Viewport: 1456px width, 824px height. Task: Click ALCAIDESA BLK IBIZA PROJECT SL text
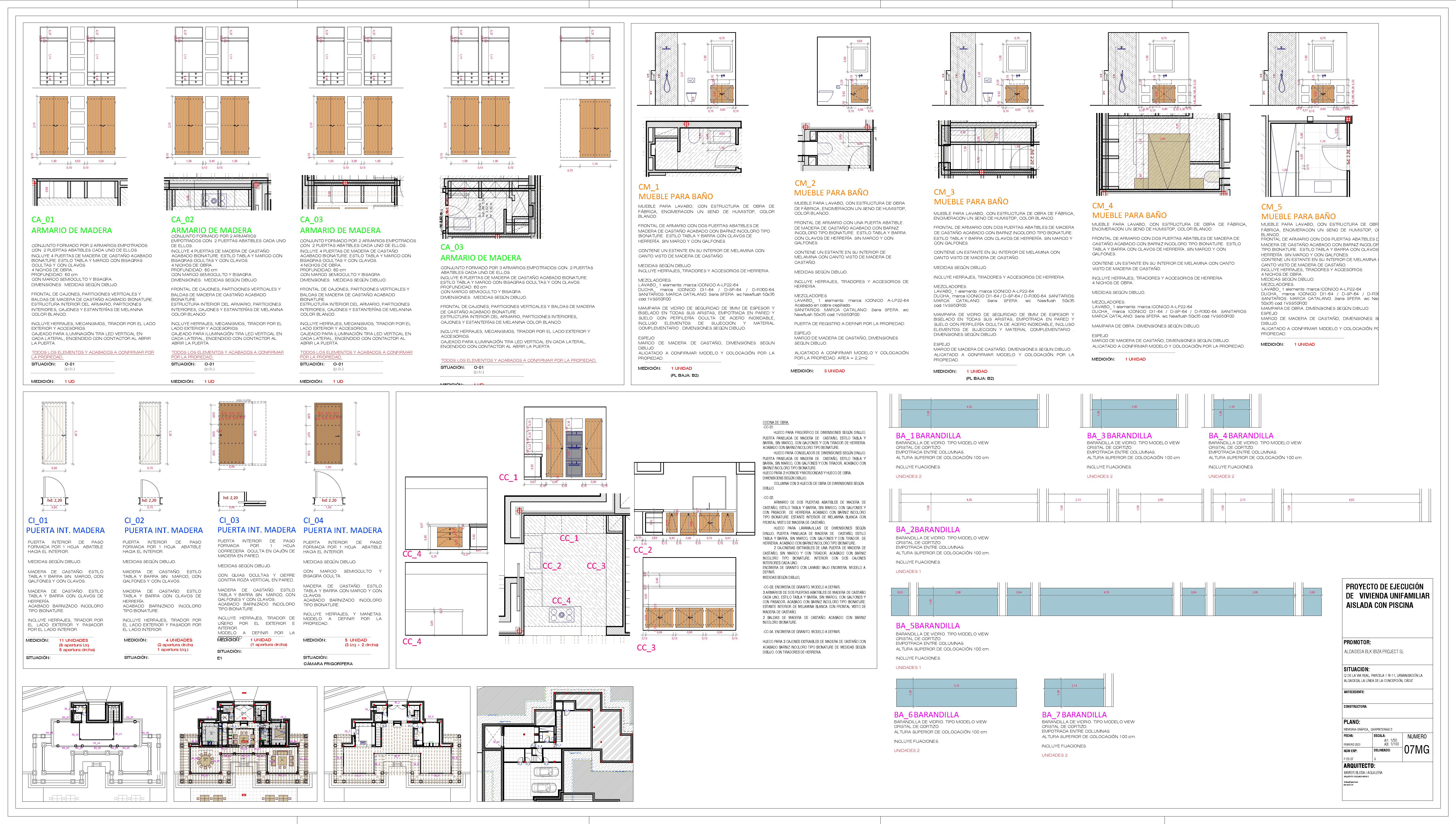click(x=1374, y=652)
